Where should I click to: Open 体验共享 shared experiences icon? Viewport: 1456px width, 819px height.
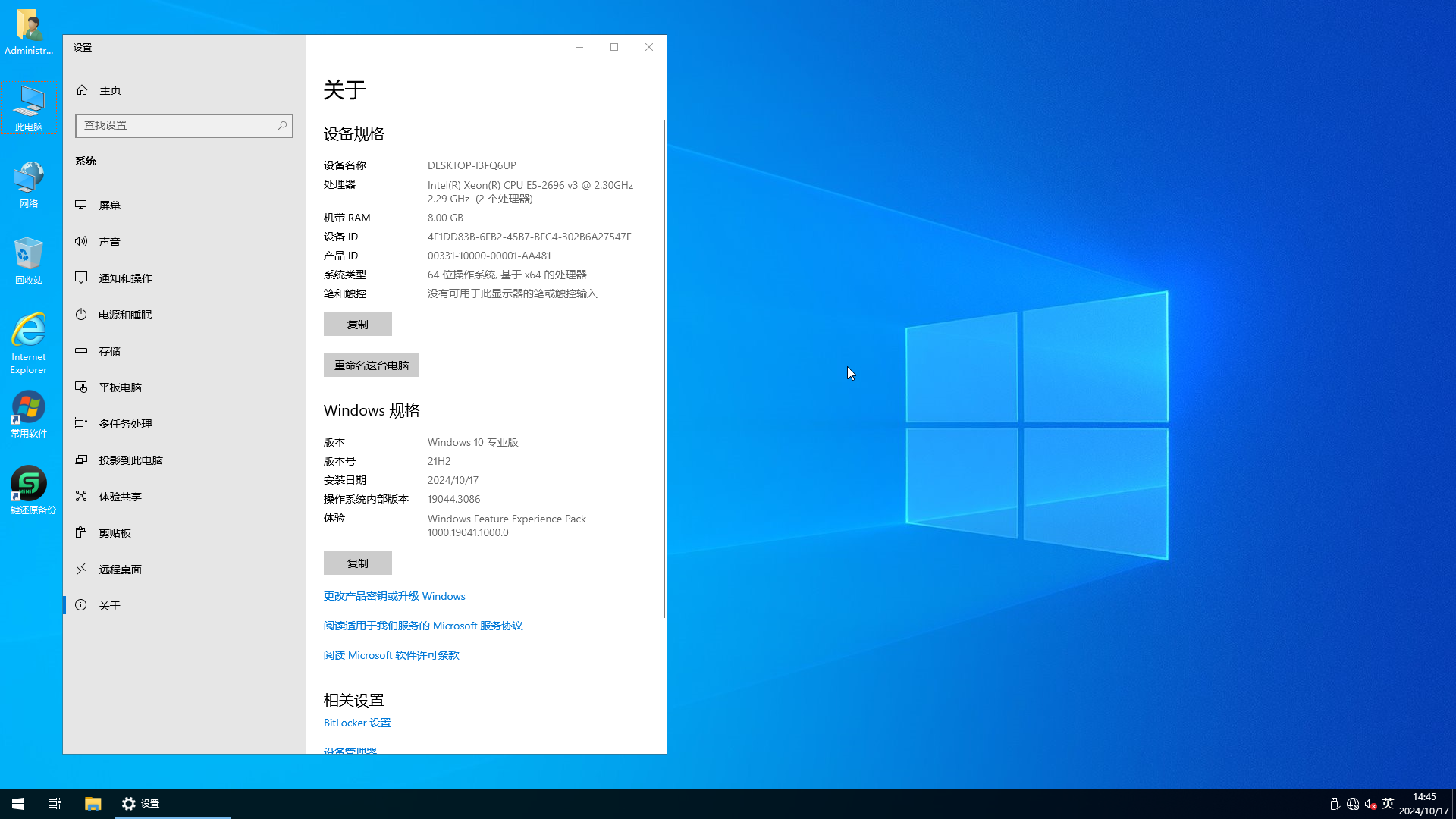point(81,496)
